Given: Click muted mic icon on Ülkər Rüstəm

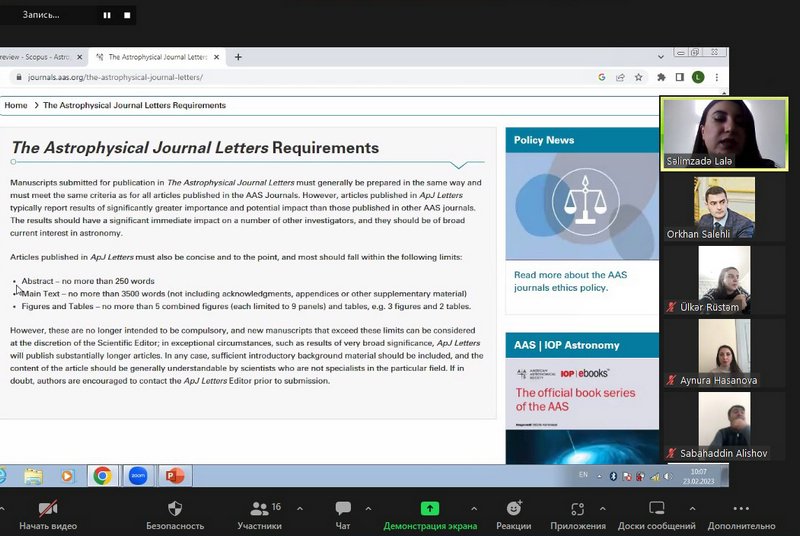Looking at the screenshot, I should (671, 307).
